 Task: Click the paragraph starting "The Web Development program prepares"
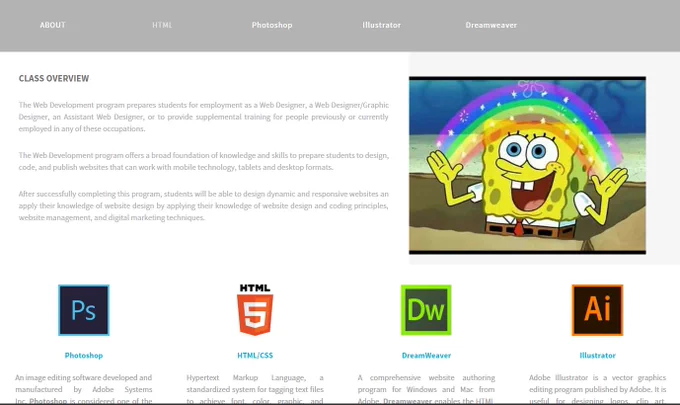[x=203, y=117]
